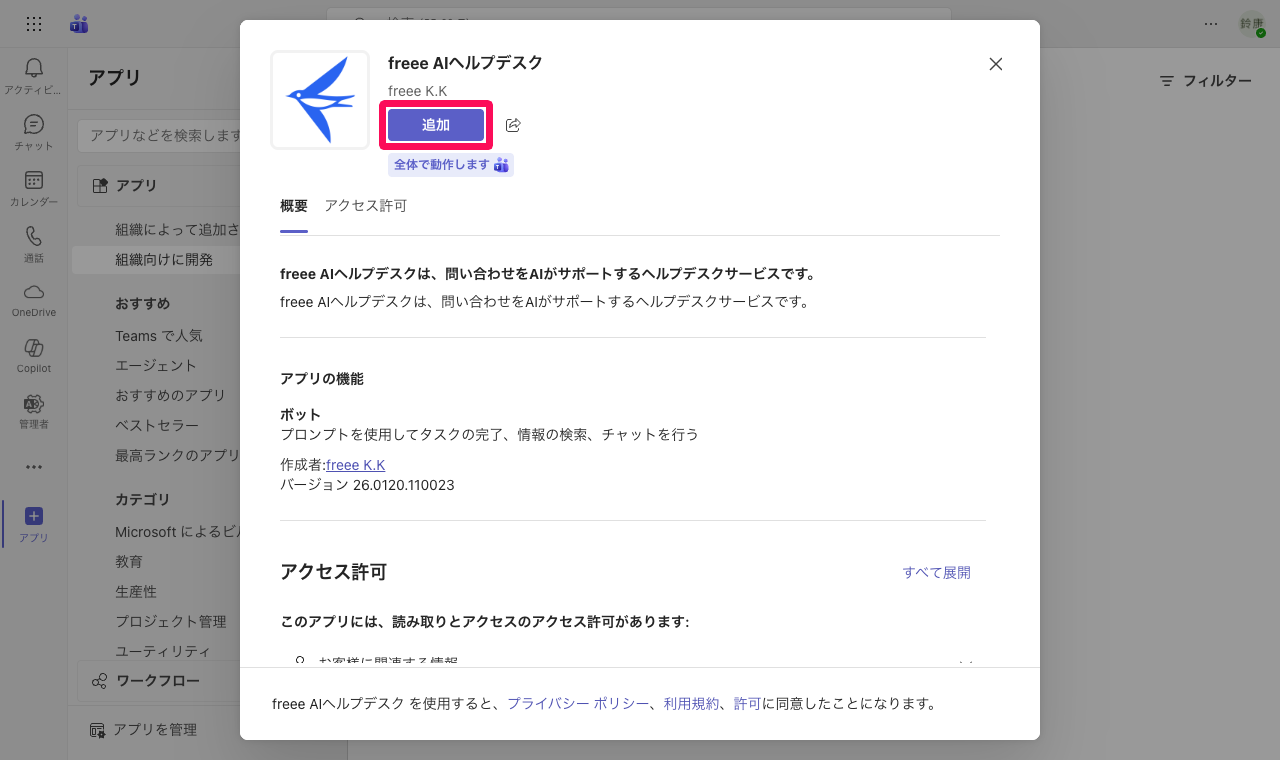Select おすすめのアプリ category
Screen dimensions: 1280x760
pyautogui.click(x=170, y=395)
